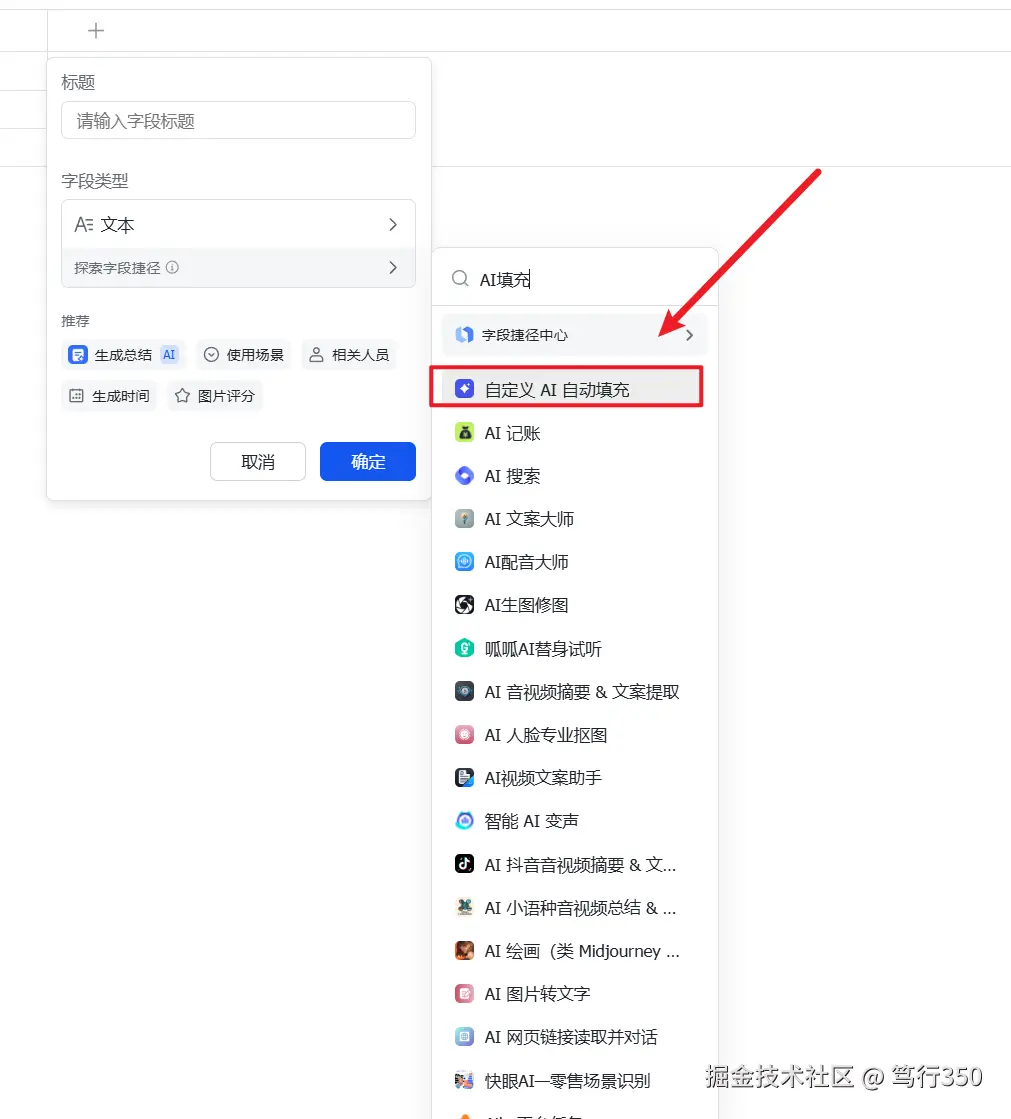Click the AI 网页链接读取并对话 globe icon
The width and height of the screenshot is (1011, 1119).
464,1036
